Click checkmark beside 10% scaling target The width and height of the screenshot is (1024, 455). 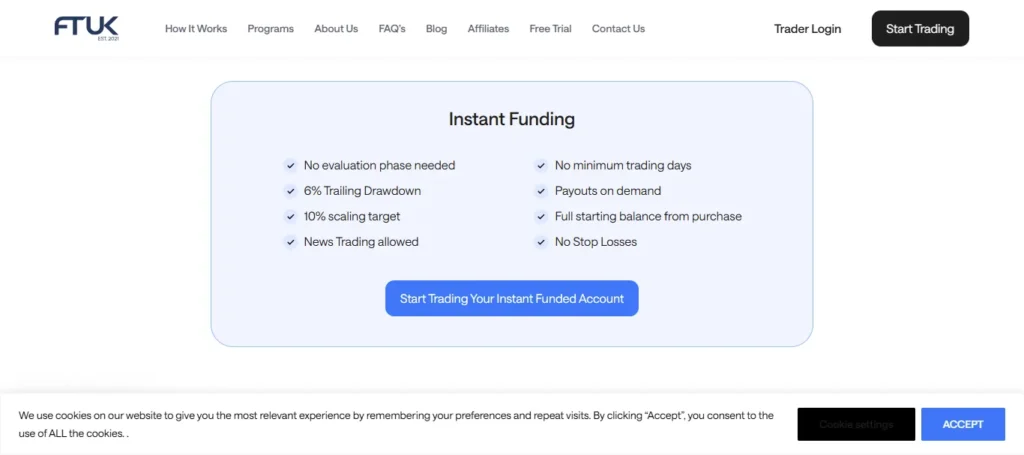pos(290,217)
